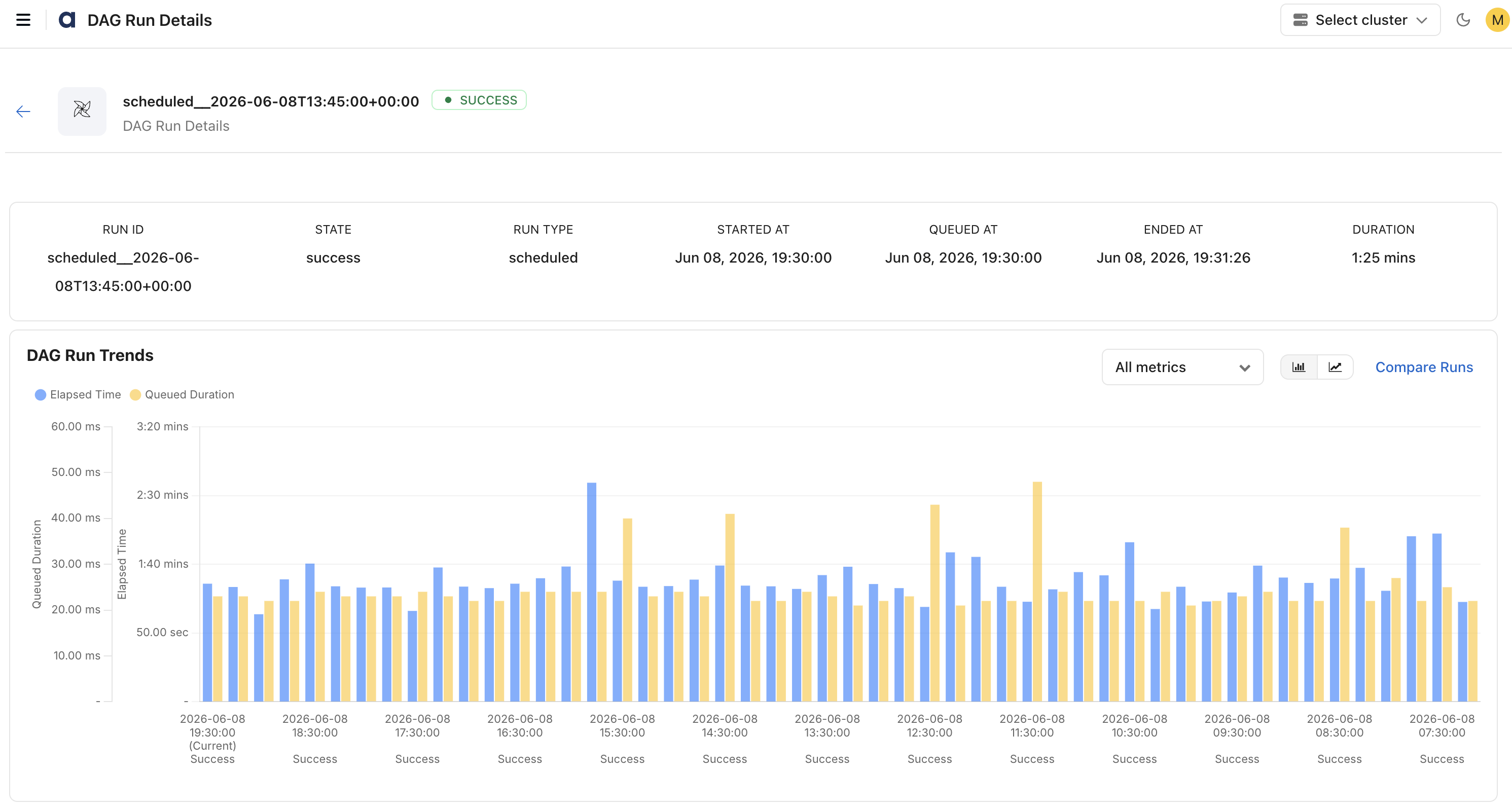Screen dimensions: 1512x808
Task: Open the Select cluster dropdown
Action: [x=1360, y=20]
